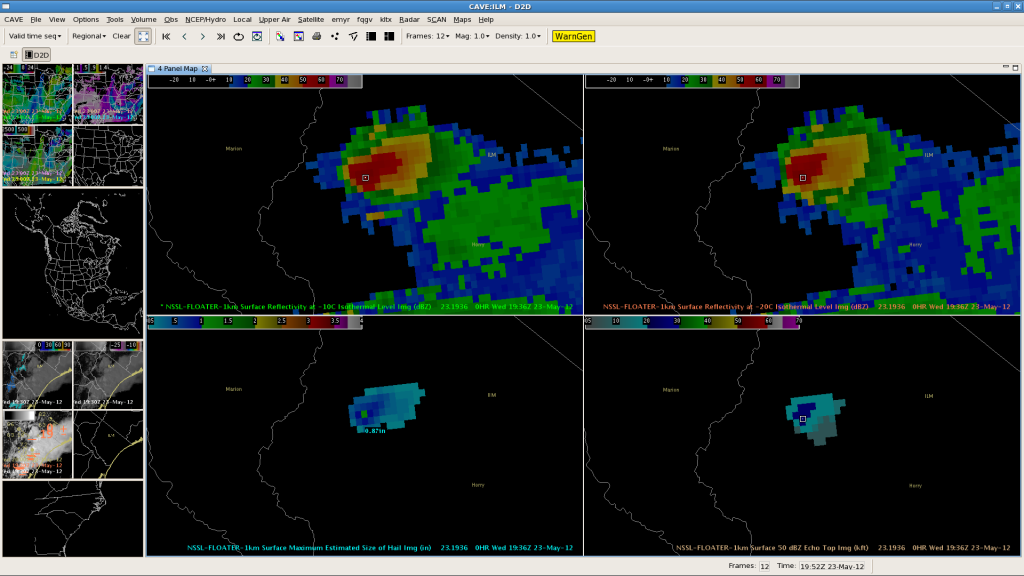Step forward one frame
This screenshot has width=1024, height=576.
tap(202, 36)
